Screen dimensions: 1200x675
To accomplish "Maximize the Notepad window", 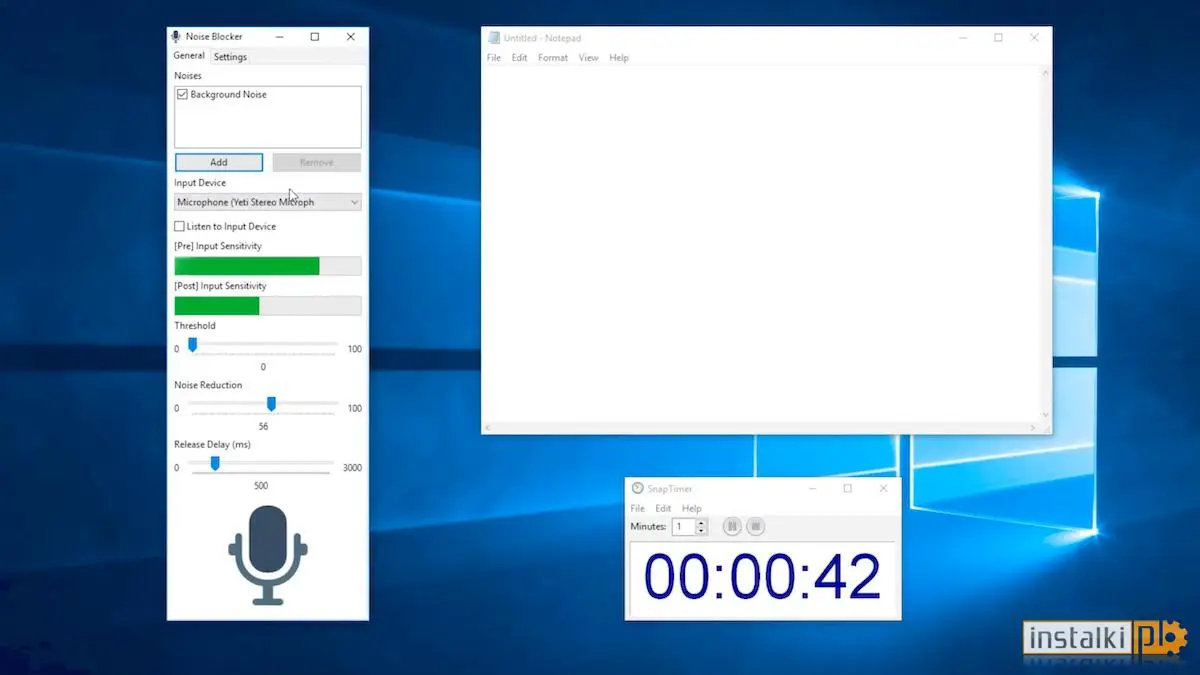I will tap(998, 38).
